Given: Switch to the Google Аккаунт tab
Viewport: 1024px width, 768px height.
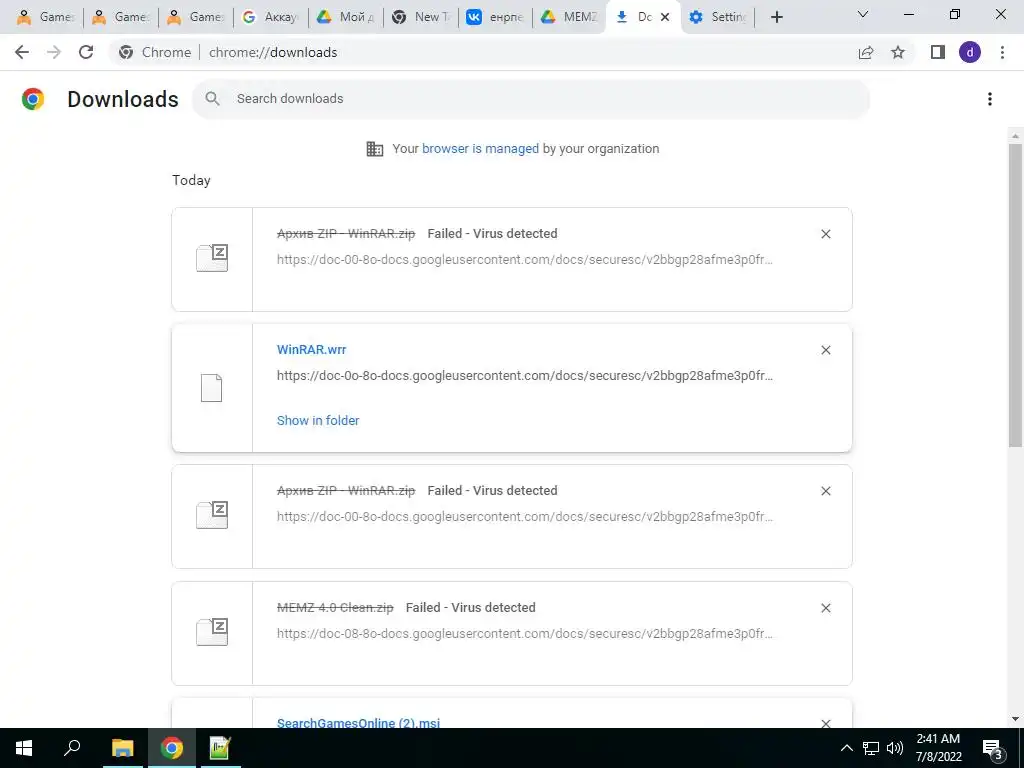Looking at the screenshot, I should tap(270, 17).
